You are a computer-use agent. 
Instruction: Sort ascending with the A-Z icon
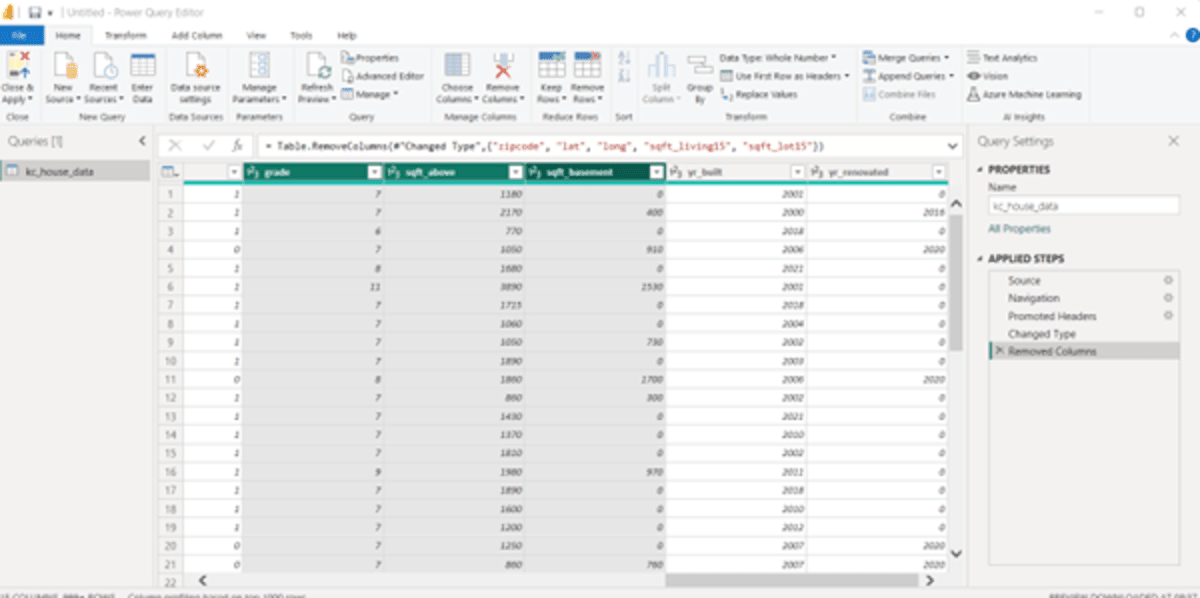point(624,59)
